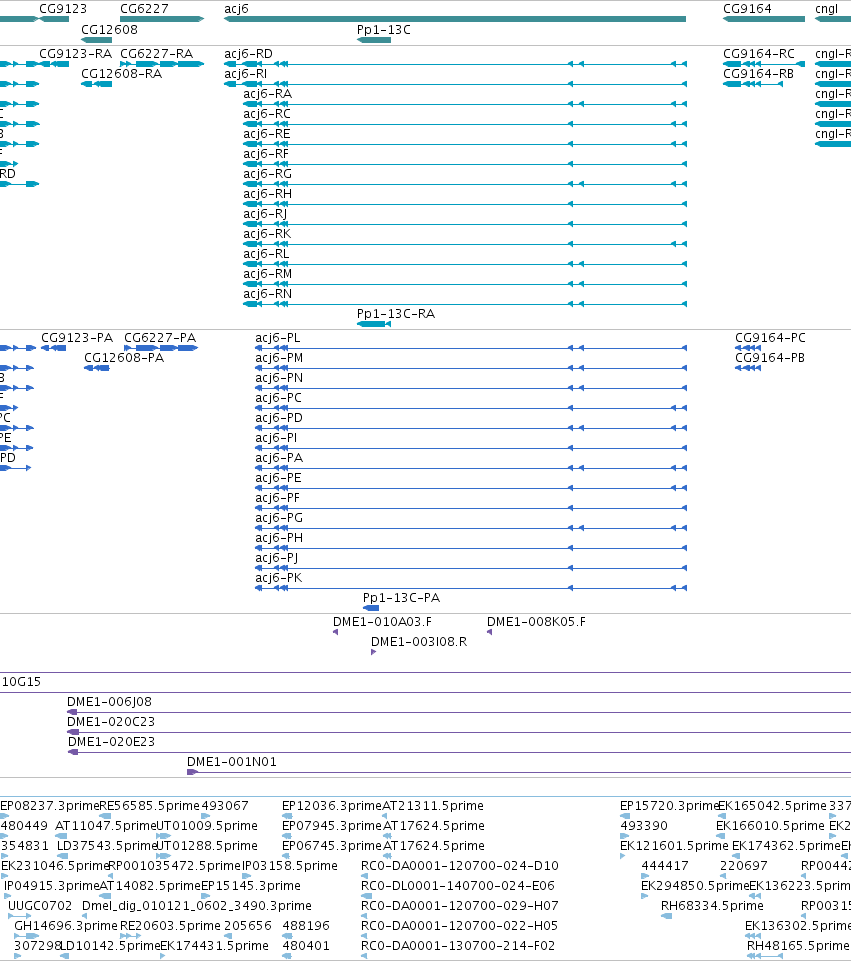Click transcript label CG12608-RA
The width and height of the screenshot is (851, 961).
121,74
